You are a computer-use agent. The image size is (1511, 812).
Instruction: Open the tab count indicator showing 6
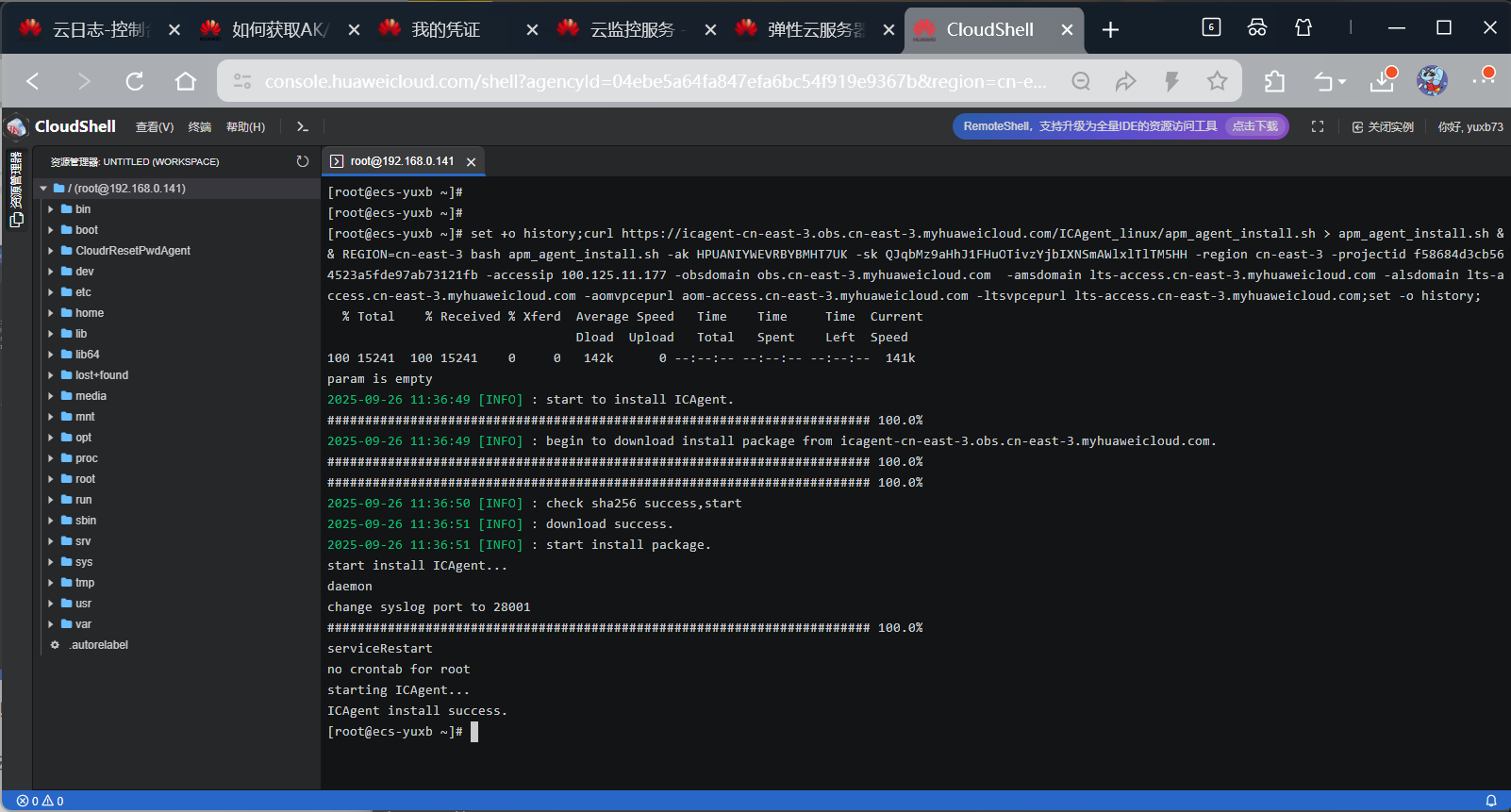tap(1211, 27)
